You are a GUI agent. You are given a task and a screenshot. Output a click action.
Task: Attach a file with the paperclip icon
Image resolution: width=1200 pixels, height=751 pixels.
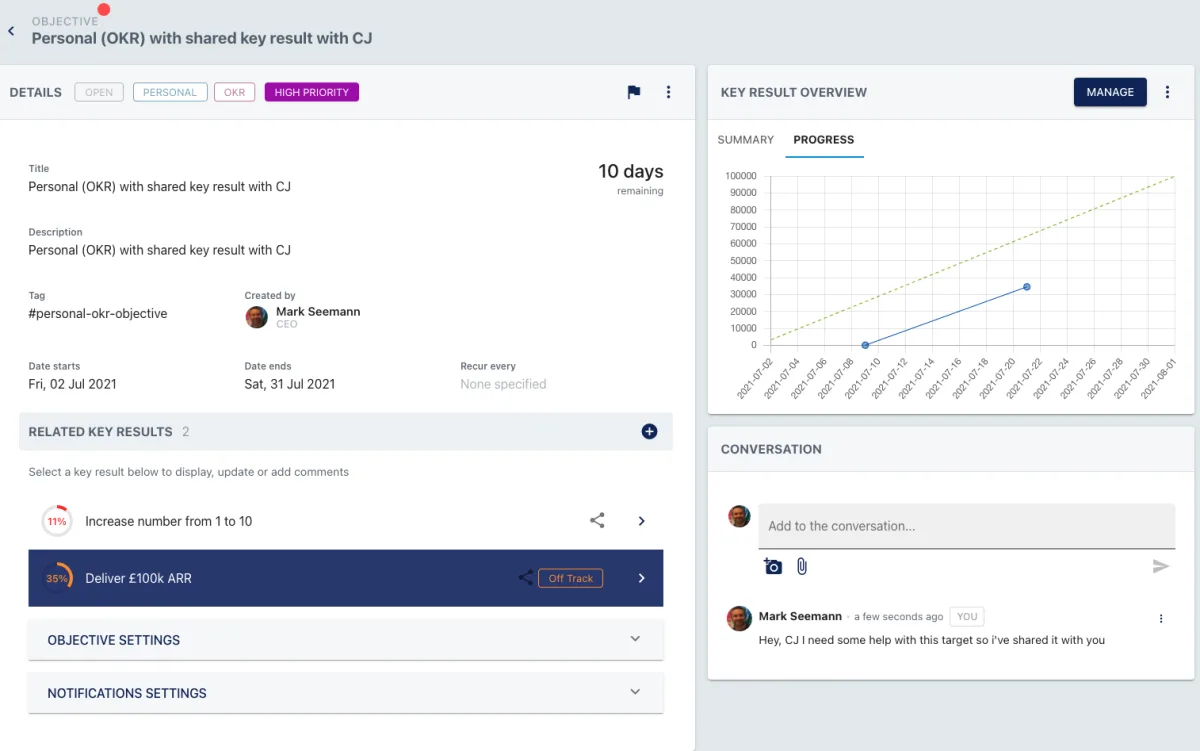tap(801, 567)
